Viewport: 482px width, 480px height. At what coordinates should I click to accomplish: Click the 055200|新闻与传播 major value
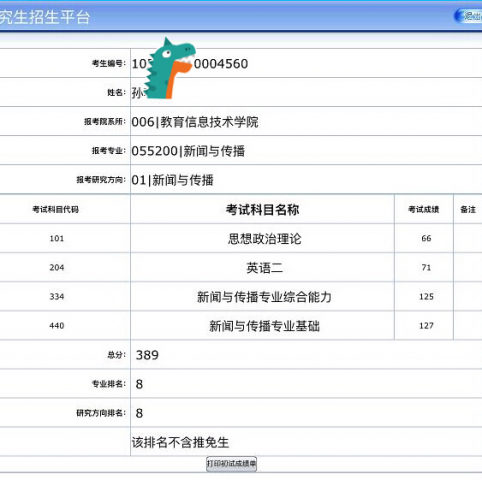[x=188, y=151]
